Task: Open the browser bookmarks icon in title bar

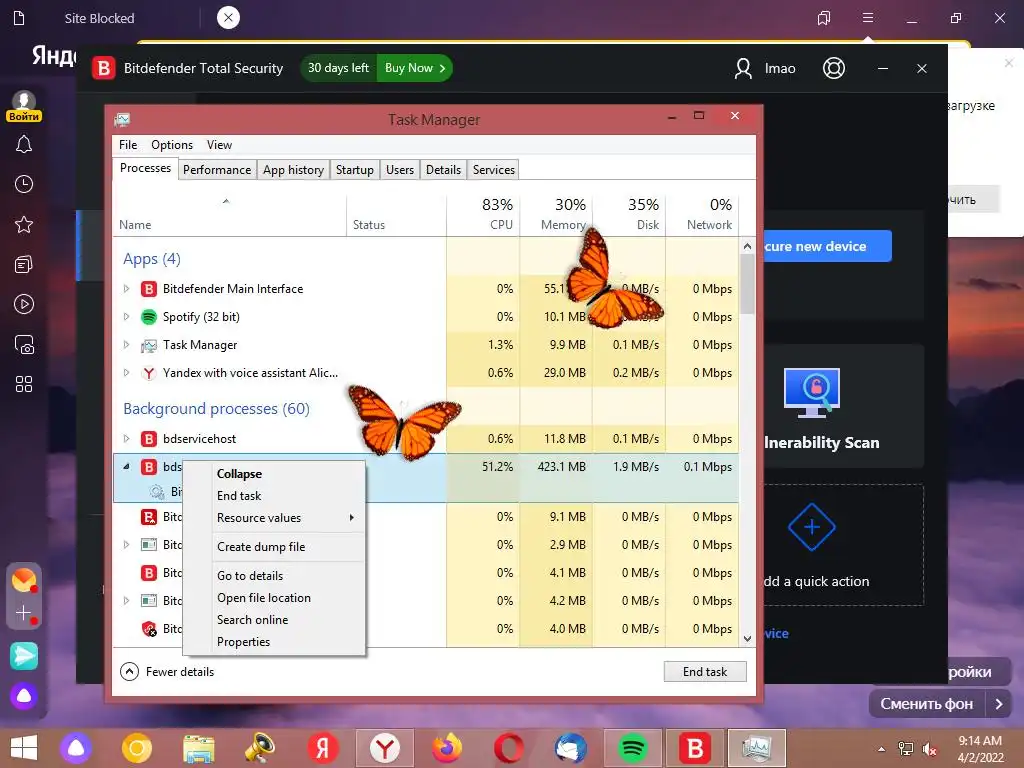Action: coord(824,18)
